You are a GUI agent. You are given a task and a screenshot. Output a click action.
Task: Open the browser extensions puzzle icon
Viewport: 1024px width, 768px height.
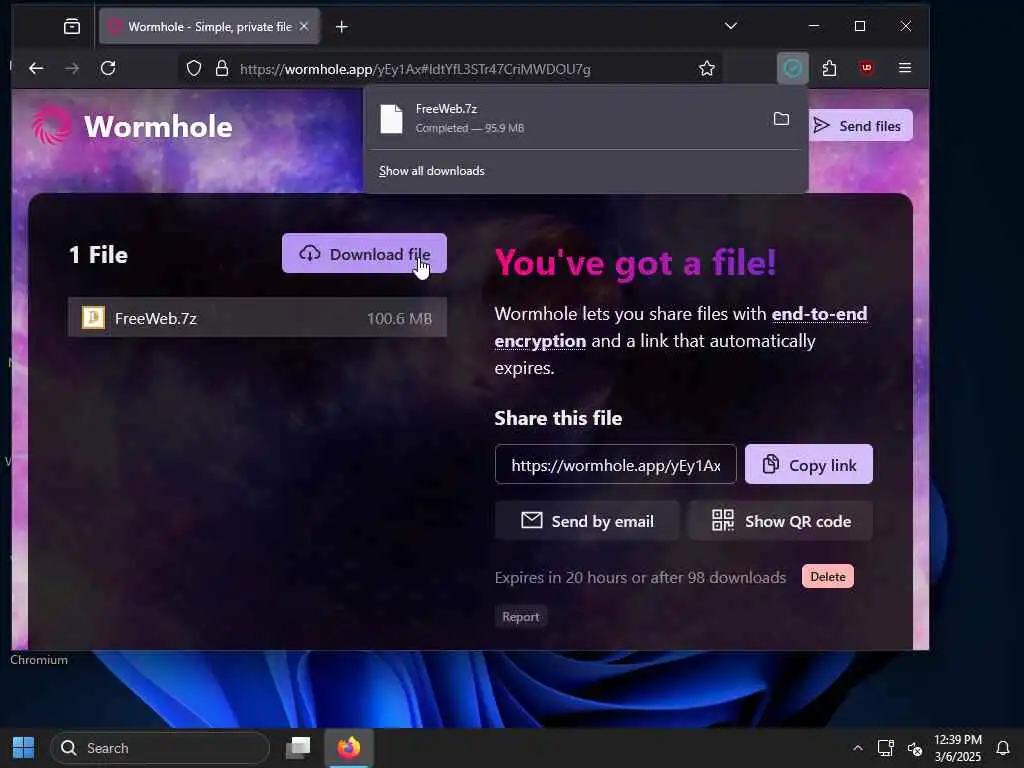pos(829,68)
